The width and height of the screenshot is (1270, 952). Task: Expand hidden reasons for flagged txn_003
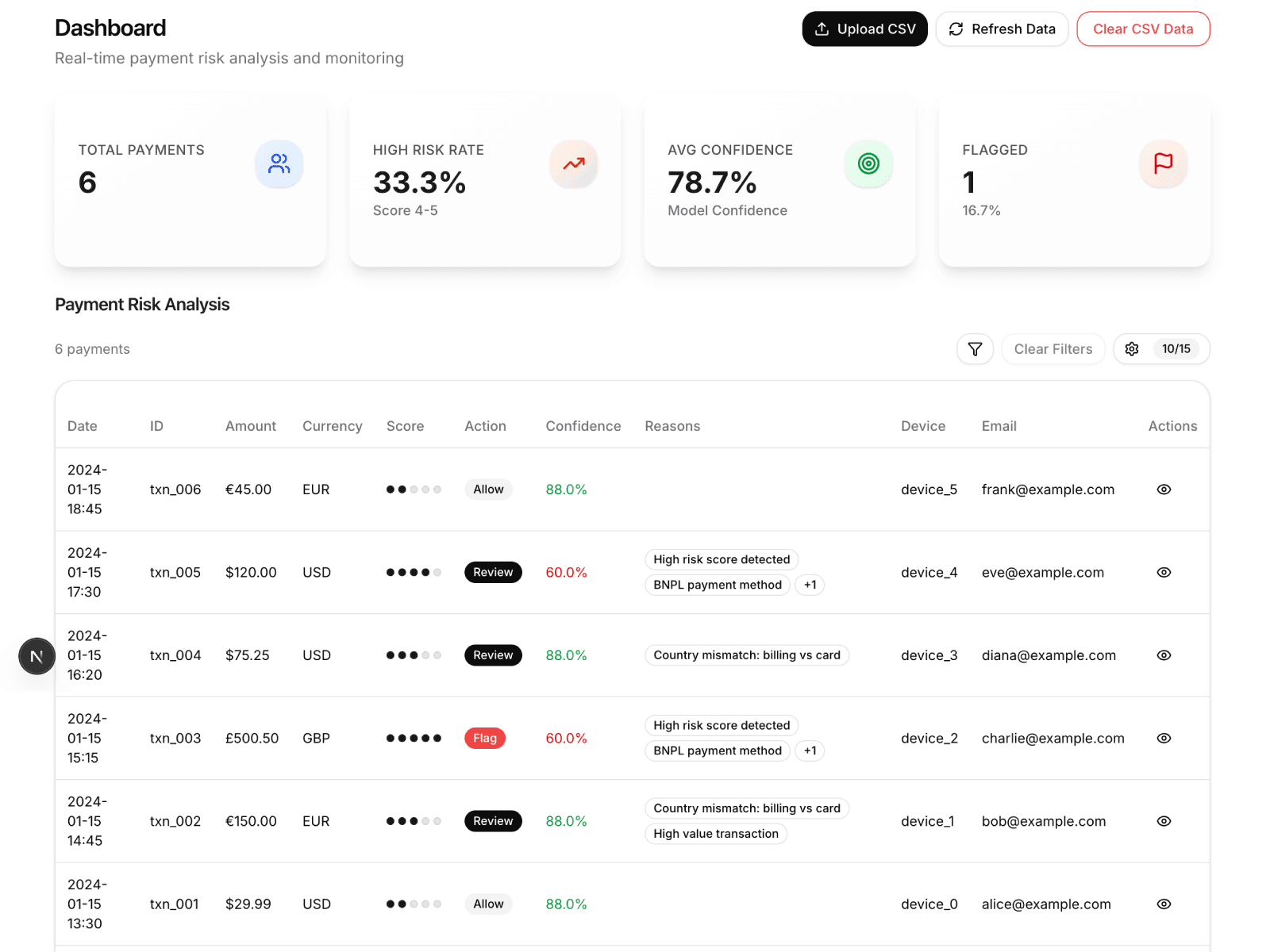[x=810, y=750]
